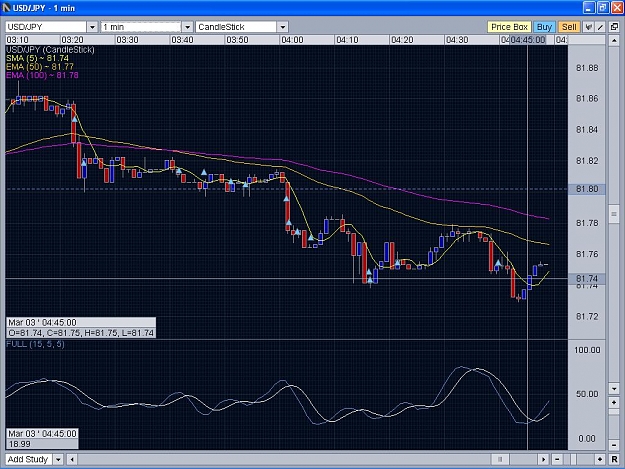Click the 81.88 price axis label

click(587, 68)
